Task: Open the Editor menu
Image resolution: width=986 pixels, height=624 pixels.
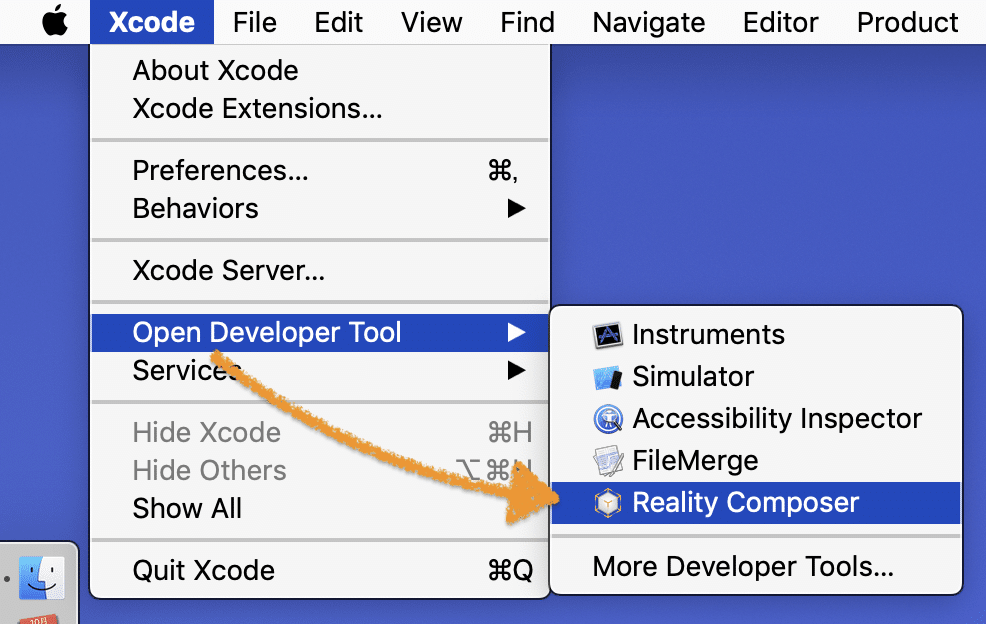Action: tap(780, 22)
